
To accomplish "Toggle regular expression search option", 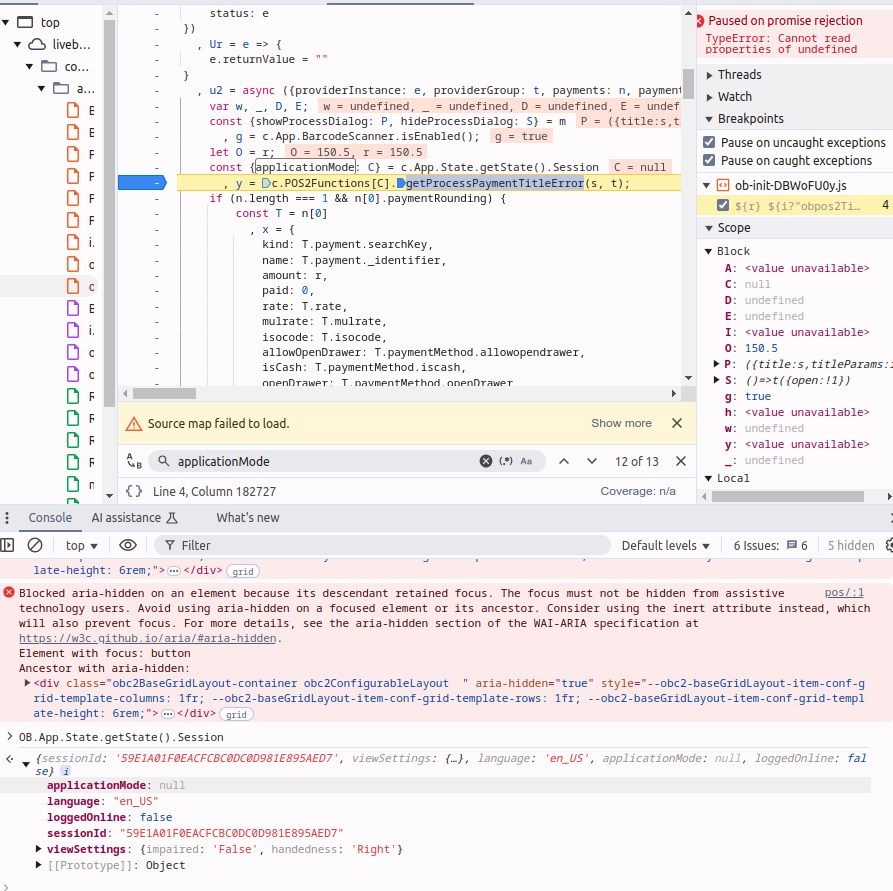I will 506,461.
